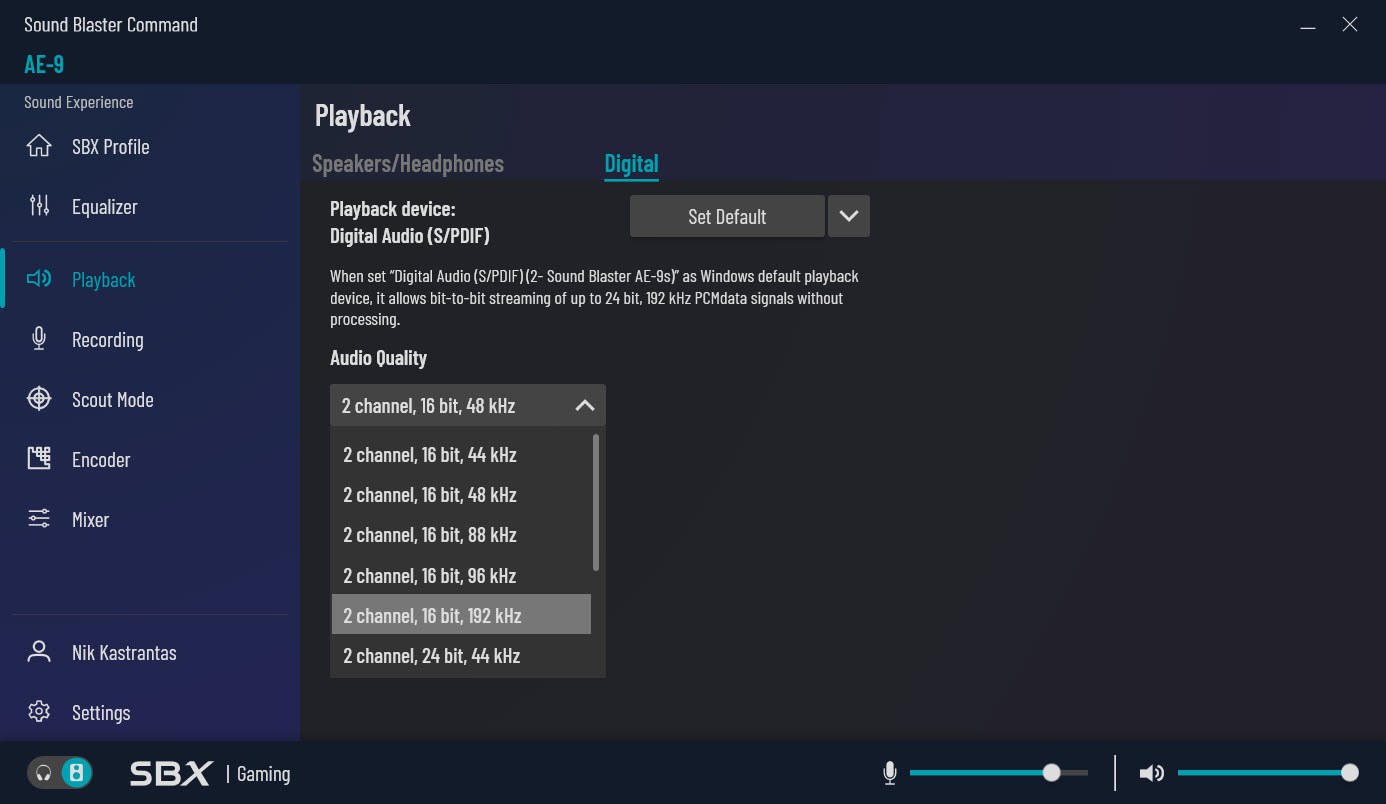1386x804 pixels.
Task: Click the Recording microphone icon in sidebar
Action: click(x=39, y=339)
